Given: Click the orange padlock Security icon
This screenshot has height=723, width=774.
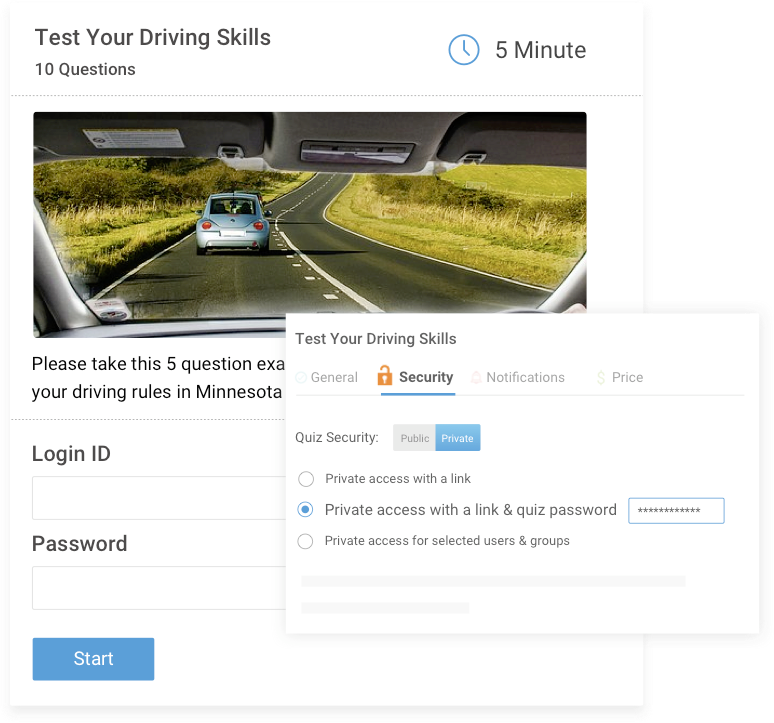Looking at the screenshot, I should (x=385, y=376).
